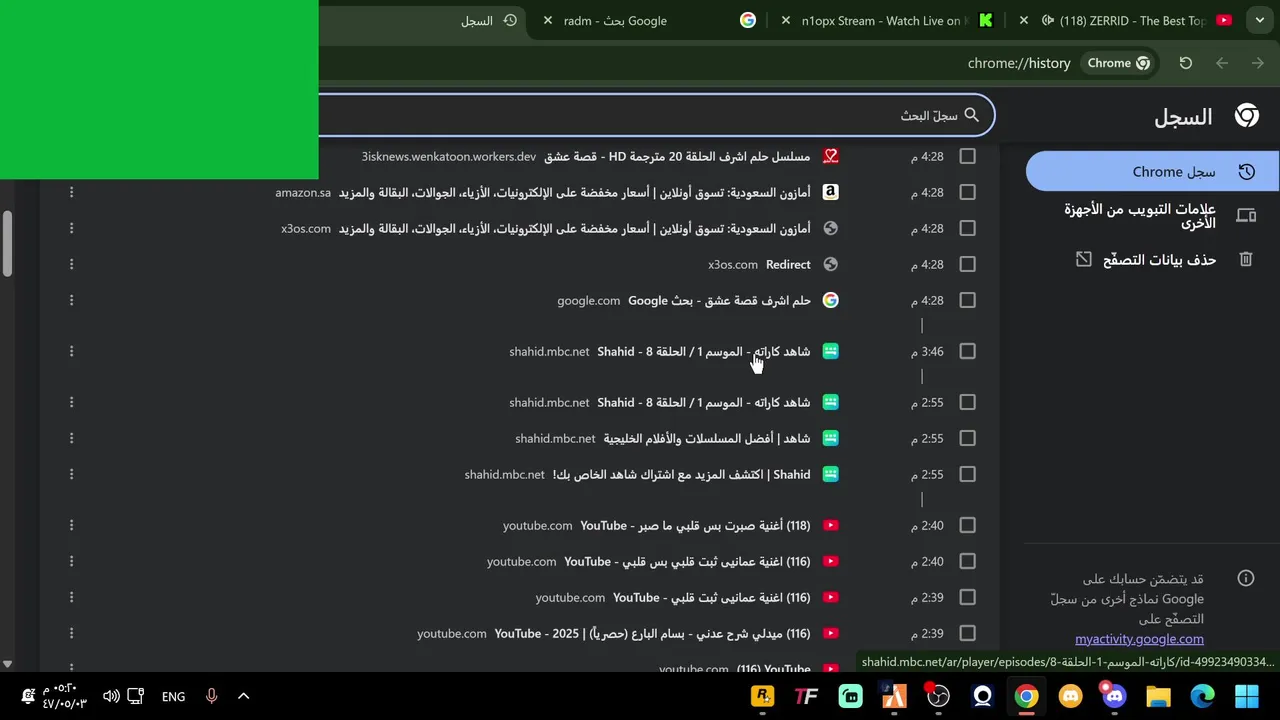Open File Explorer from the taskbar
The image size is (1280, 720).
(x=1158, y=696)
